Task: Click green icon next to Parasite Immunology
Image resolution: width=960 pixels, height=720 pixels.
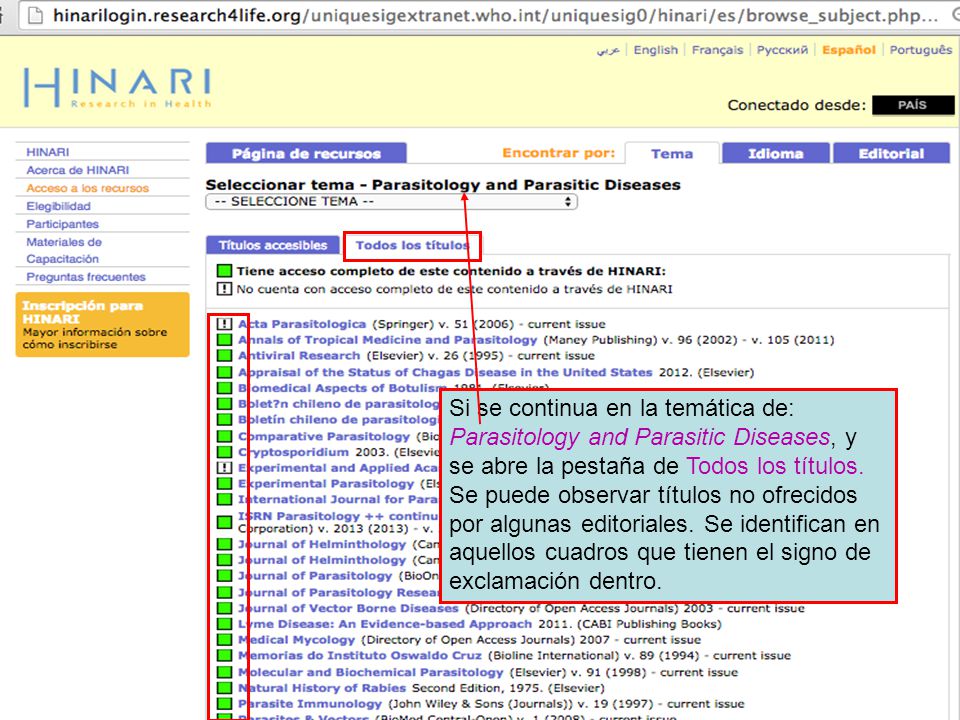Action: point(225,704)
